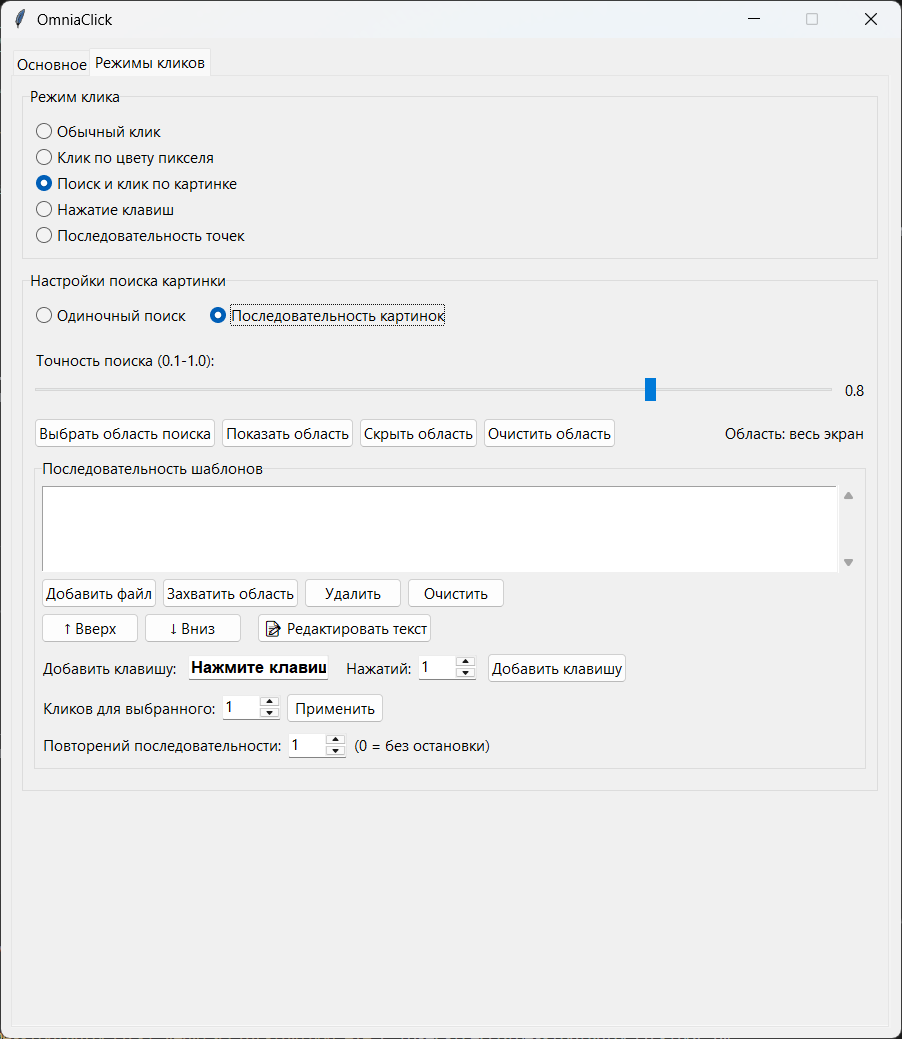Click the Область: весь экран status text
This screenshot has width=902, height=1039.
(x=794, y=434)
